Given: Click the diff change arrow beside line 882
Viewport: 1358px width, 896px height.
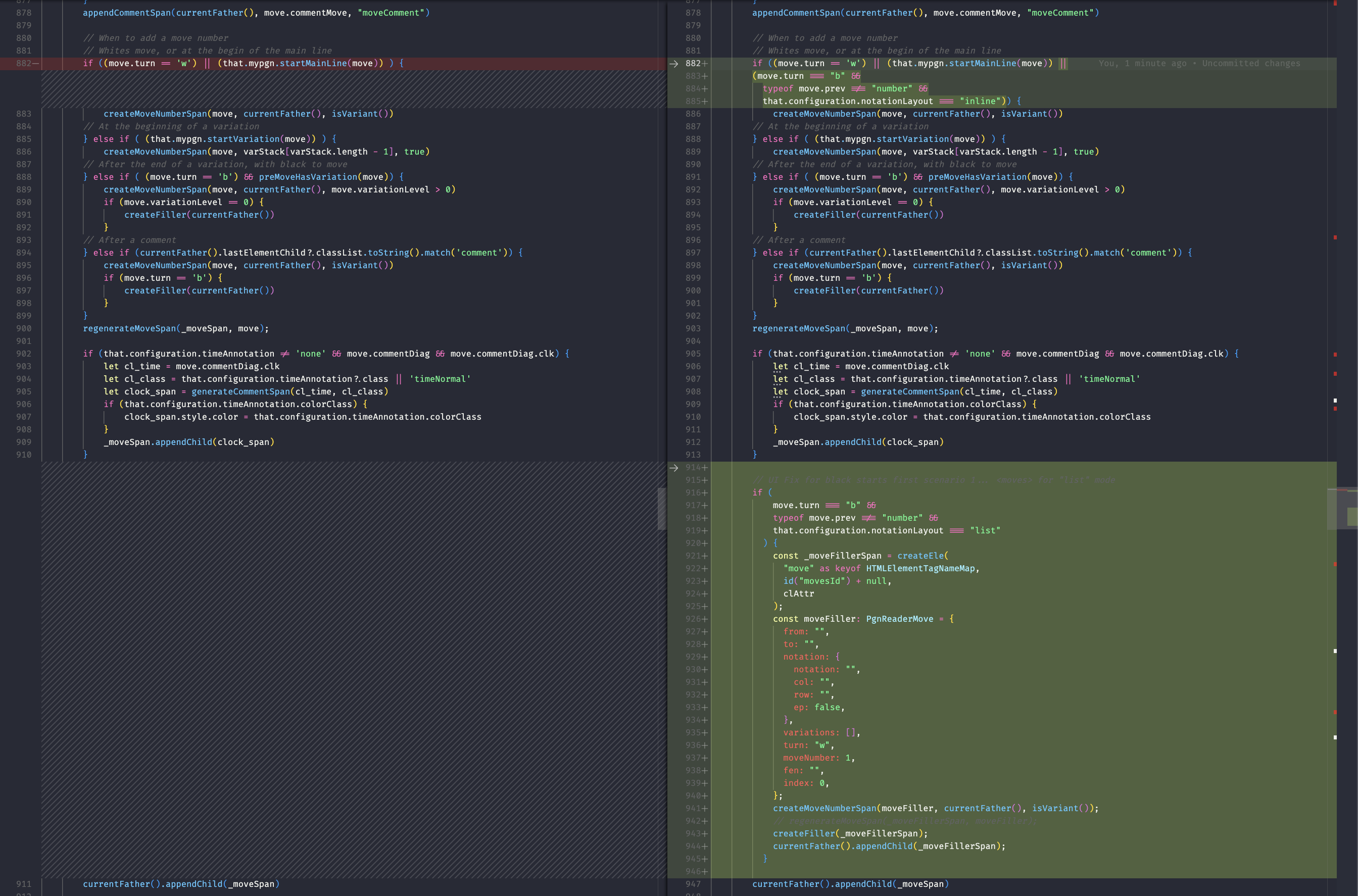Looking at the screenshot, I should pyautogui.click(x=674, y=64).
